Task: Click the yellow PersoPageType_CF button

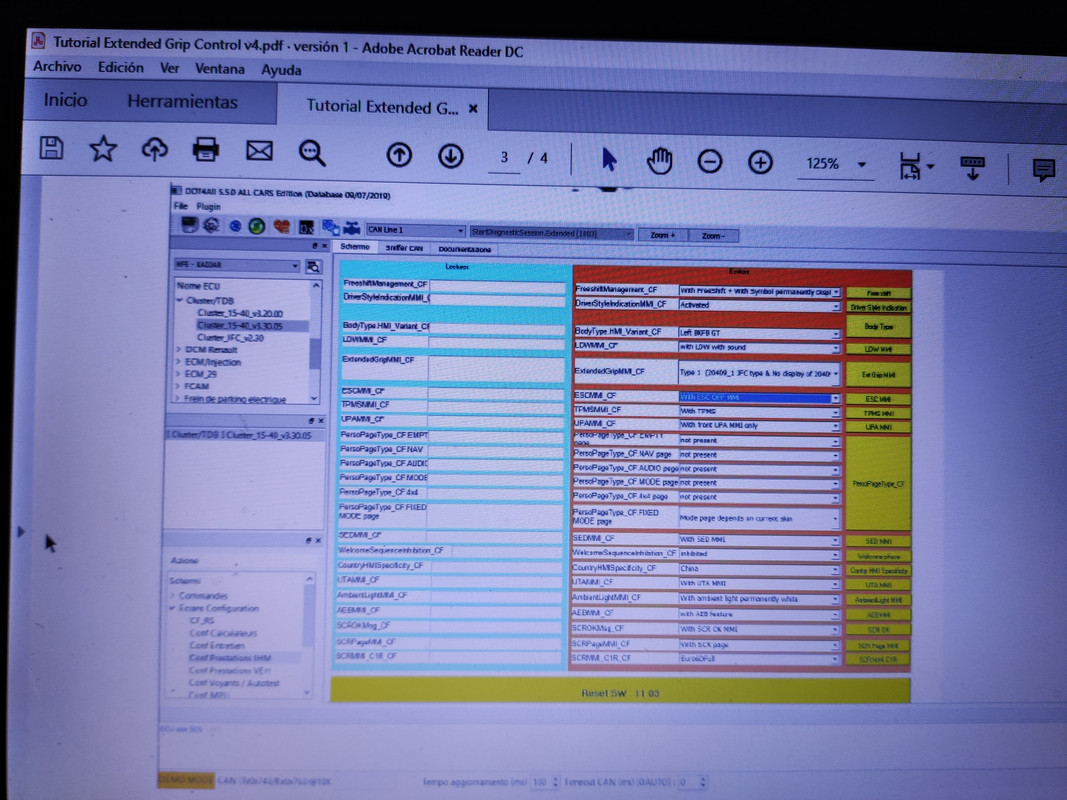Action: pos(879,484)
